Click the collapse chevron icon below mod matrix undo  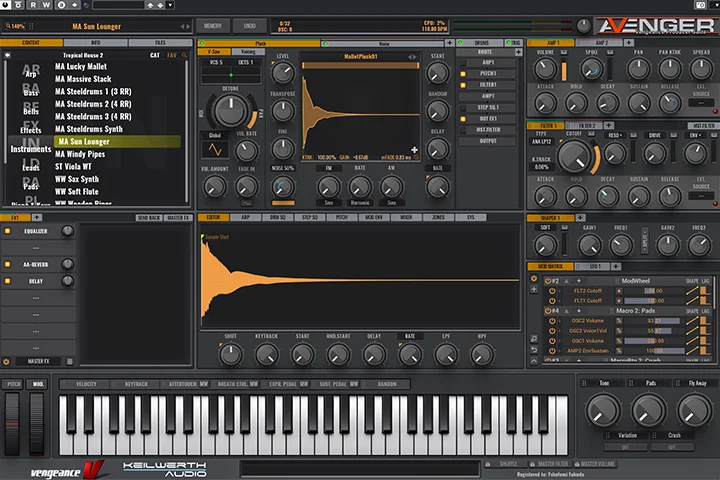click(534, 361)
